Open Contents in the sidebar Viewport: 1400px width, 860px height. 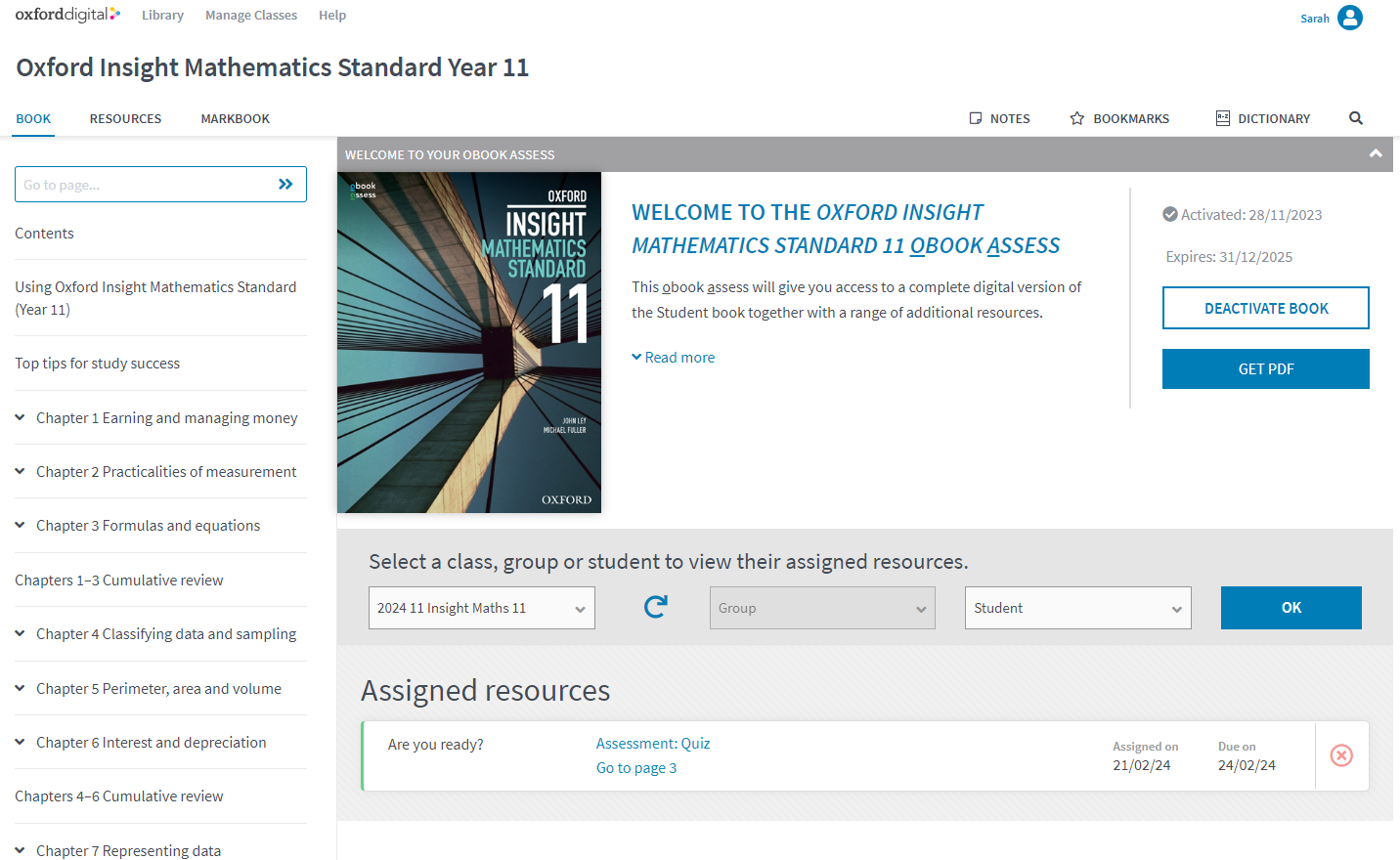(44, 233)
